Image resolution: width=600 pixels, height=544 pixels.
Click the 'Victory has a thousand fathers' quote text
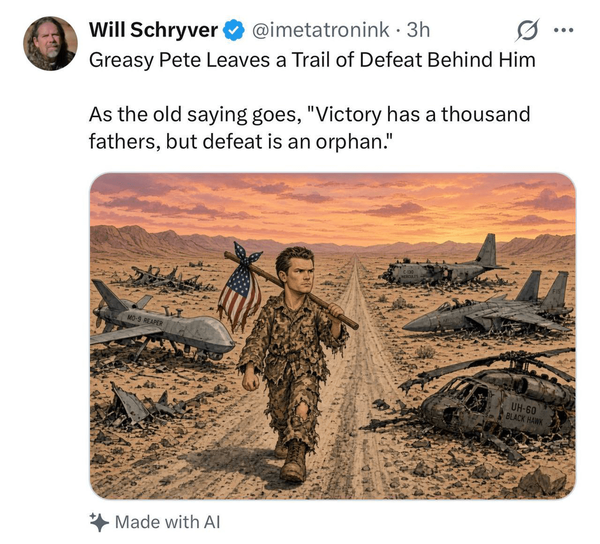click(x=310, y=128)
